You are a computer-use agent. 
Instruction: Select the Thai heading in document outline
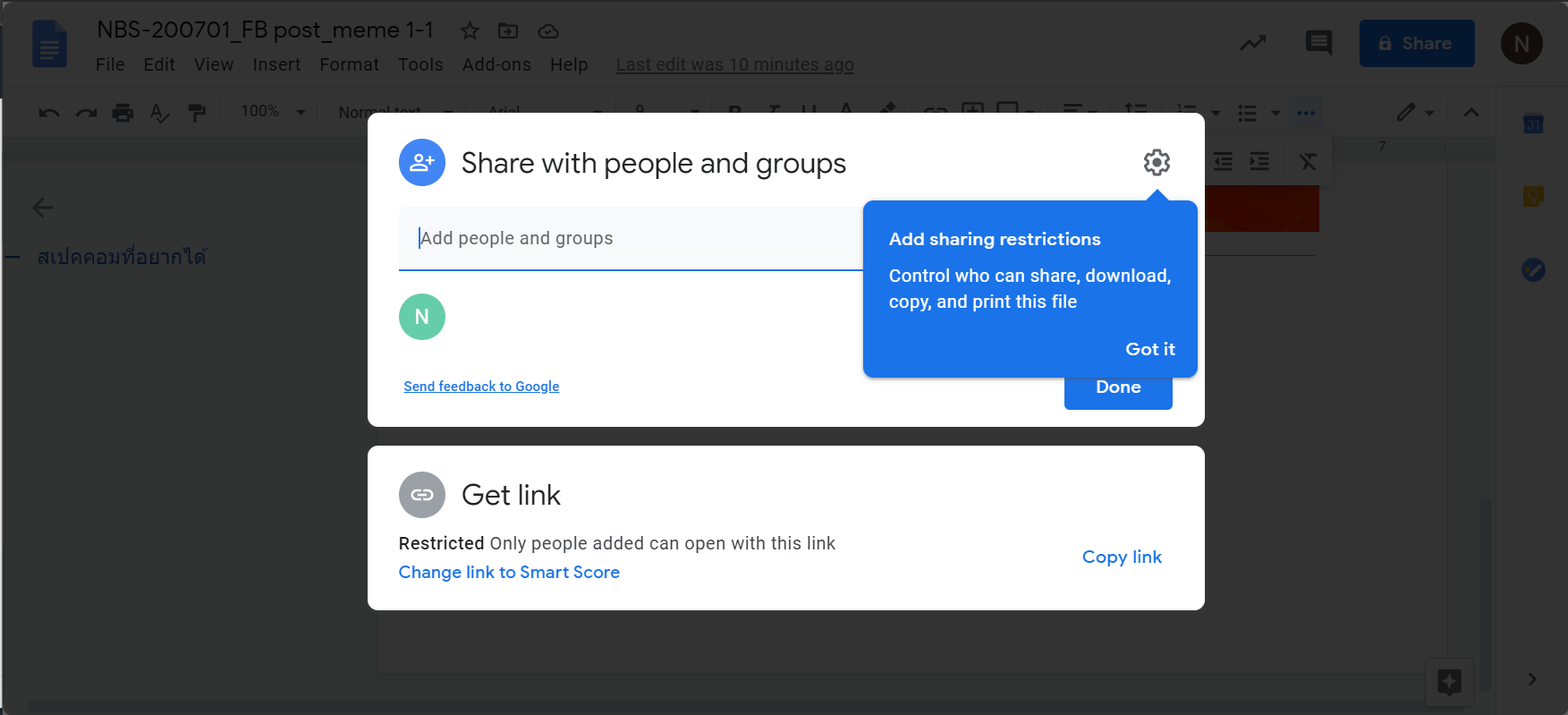coord(122,257)
